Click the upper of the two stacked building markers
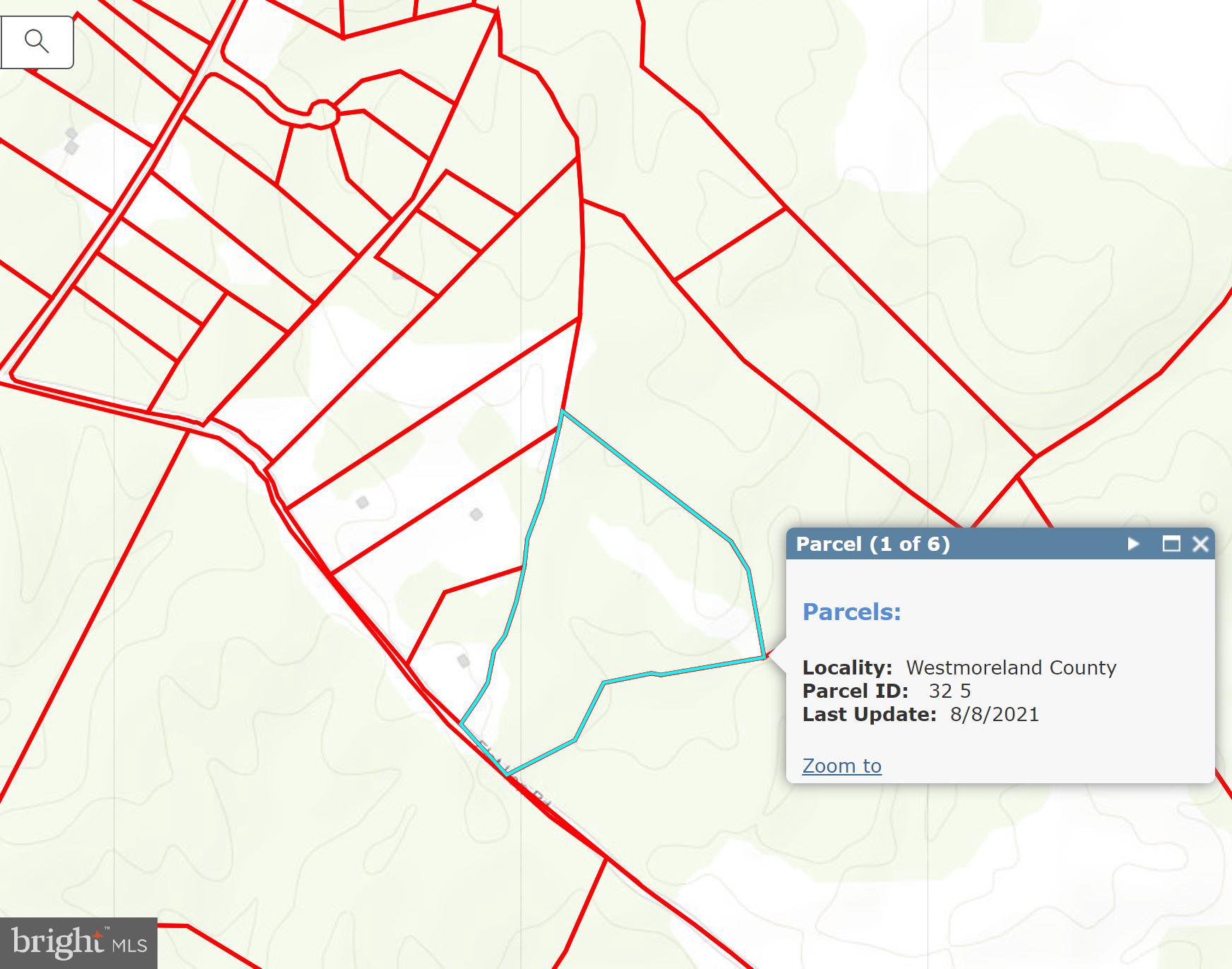 (x=71, y=133)
